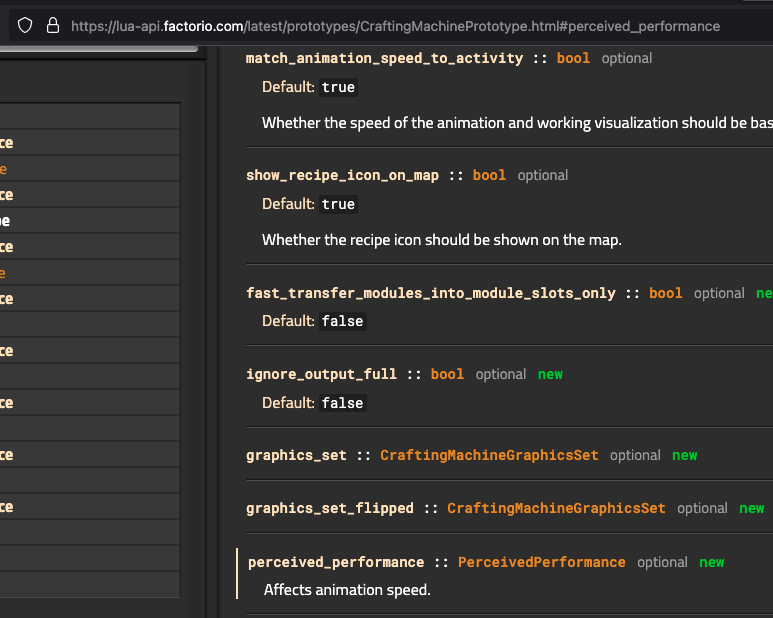
Task: Open the PerceivedPerformance type link
Action: coord(541,562)
